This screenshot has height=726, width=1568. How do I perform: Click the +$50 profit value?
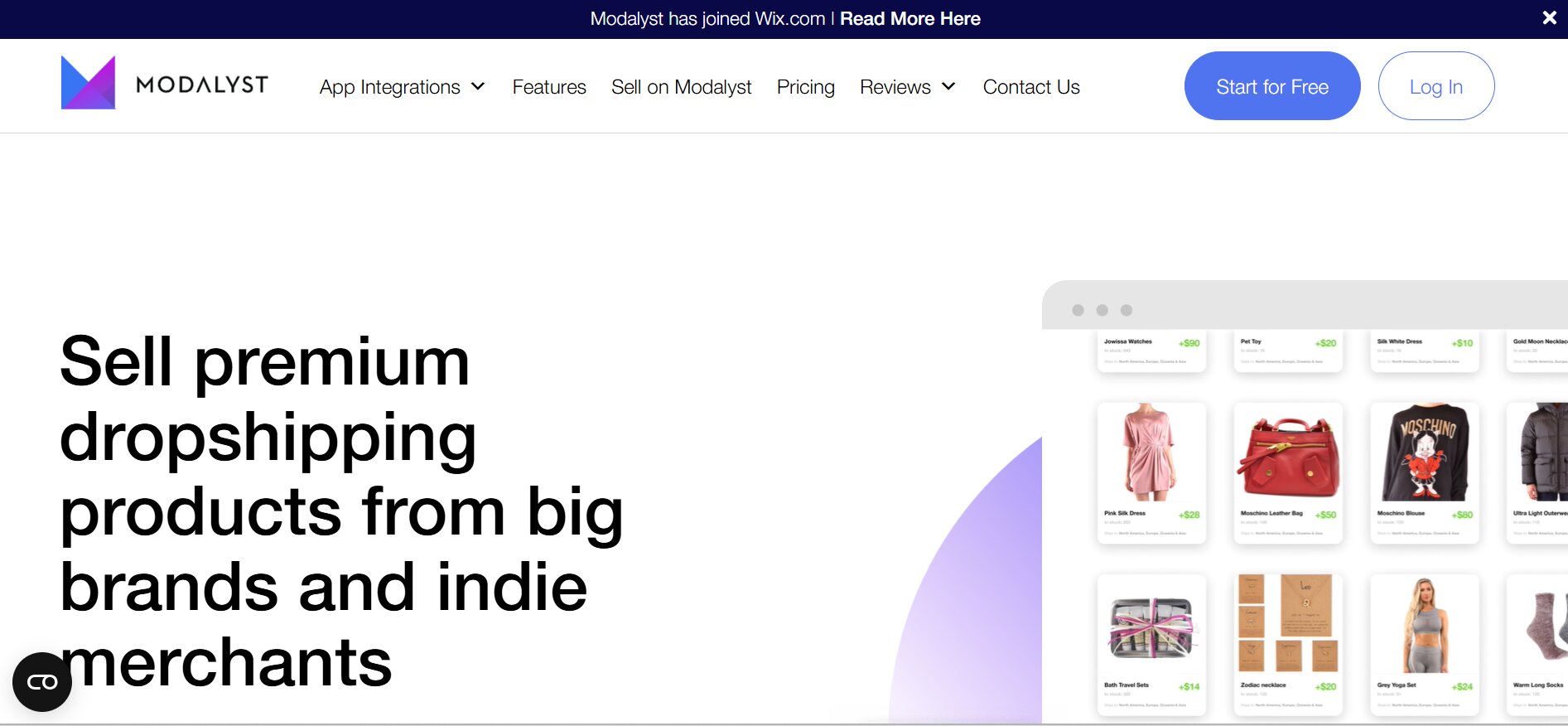(1326, 515)
